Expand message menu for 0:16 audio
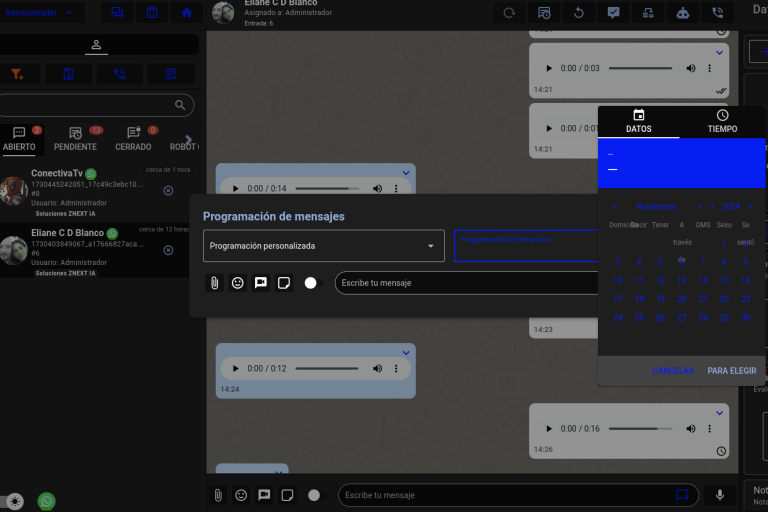 tap(720, 413)
